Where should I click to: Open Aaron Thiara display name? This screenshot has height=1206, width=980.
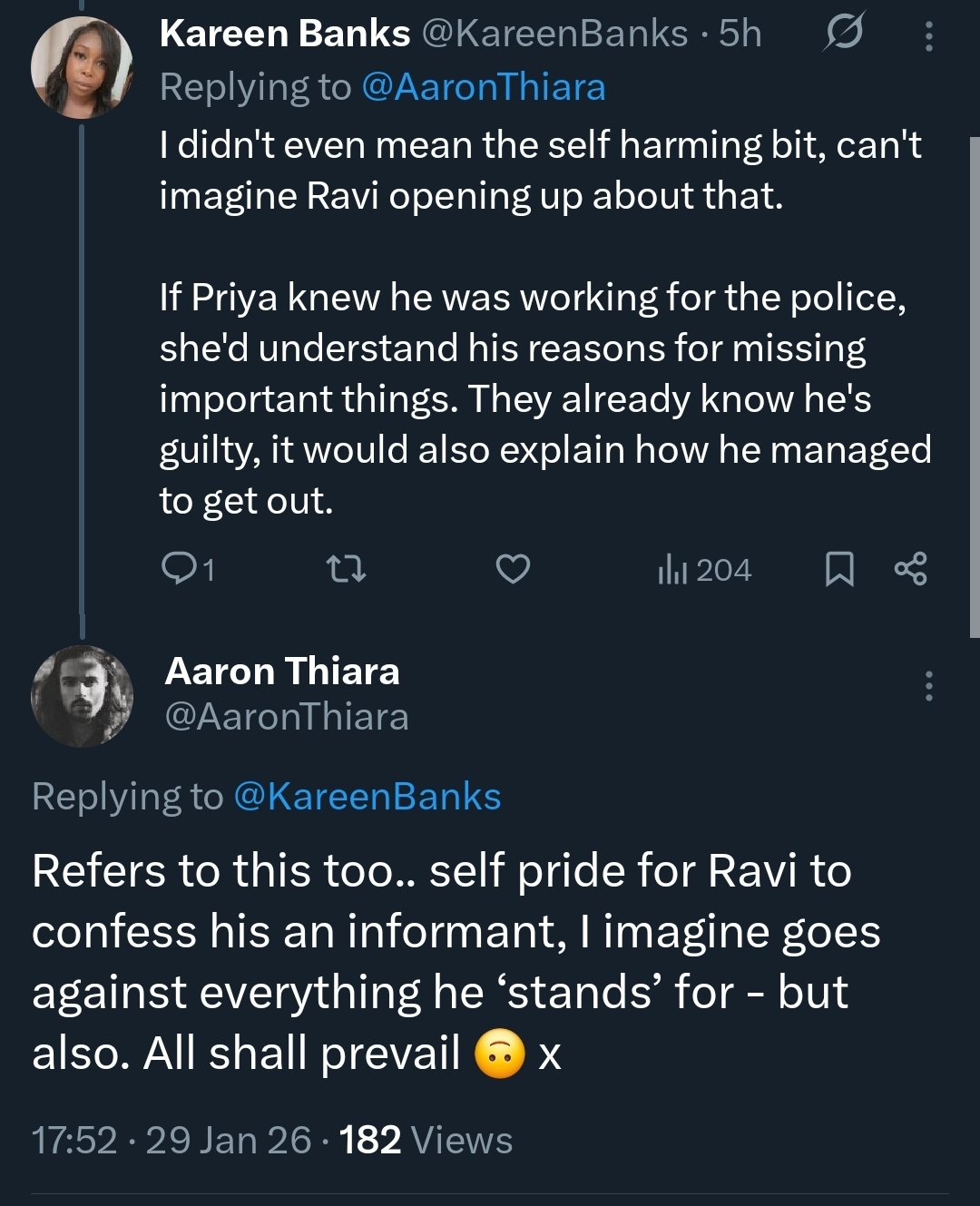point(282,672)
